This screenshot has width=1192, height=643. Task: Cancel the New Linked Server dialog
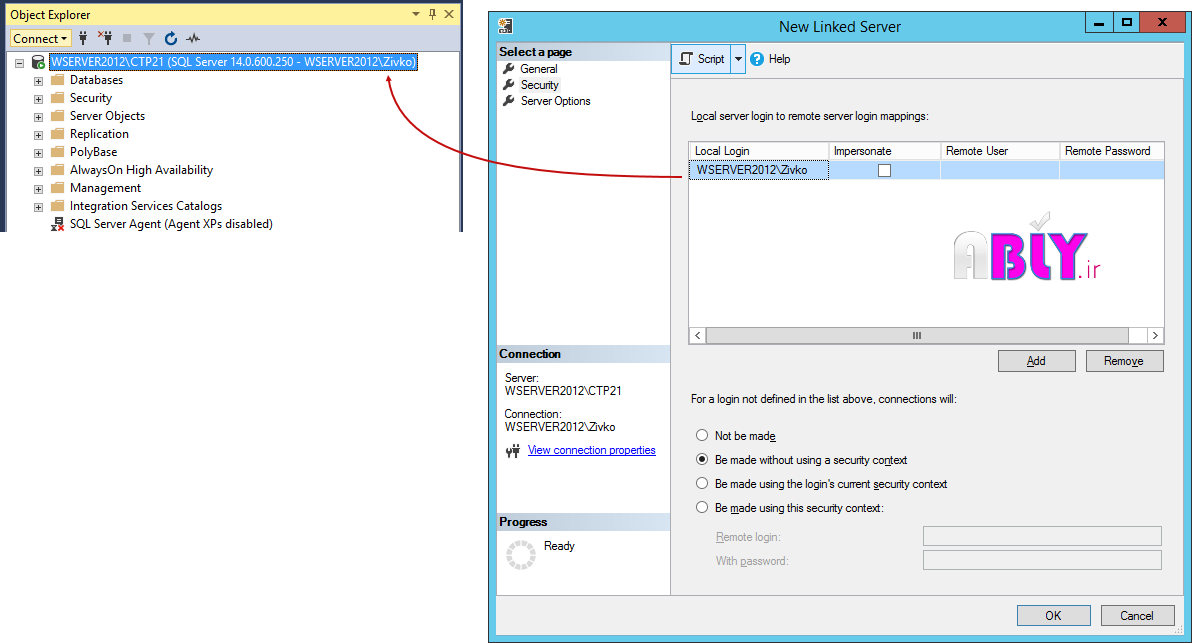click(x=1137, y=616)
